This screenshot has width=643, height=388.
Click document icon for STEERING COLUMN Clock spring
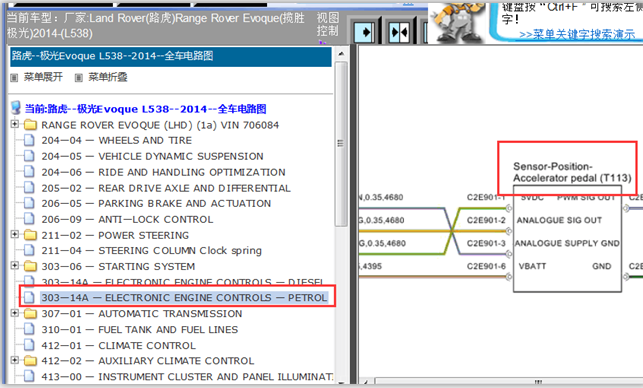tap(29, 250)
